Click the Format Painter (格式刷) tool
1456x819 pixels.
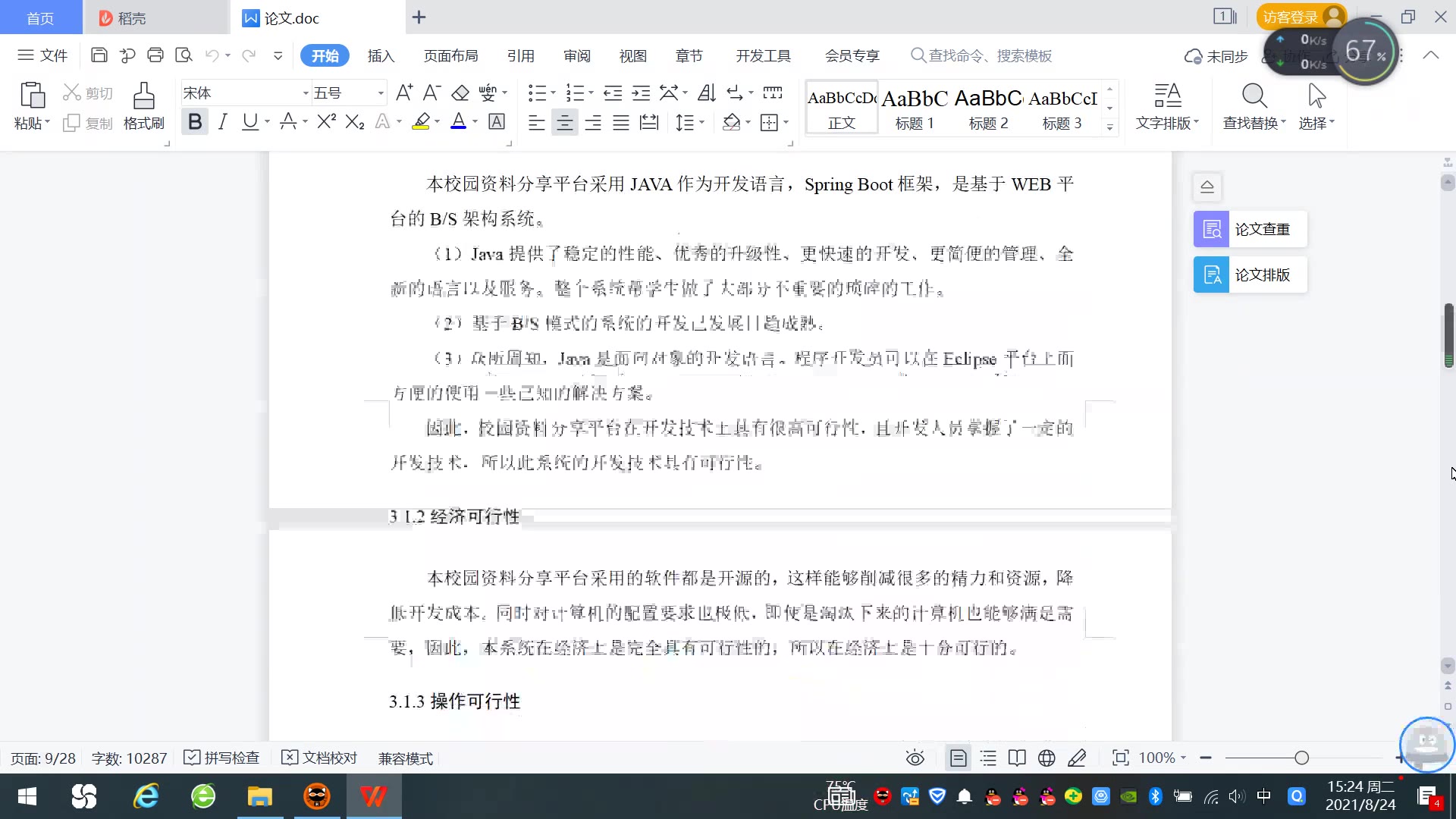click(143, 106)
